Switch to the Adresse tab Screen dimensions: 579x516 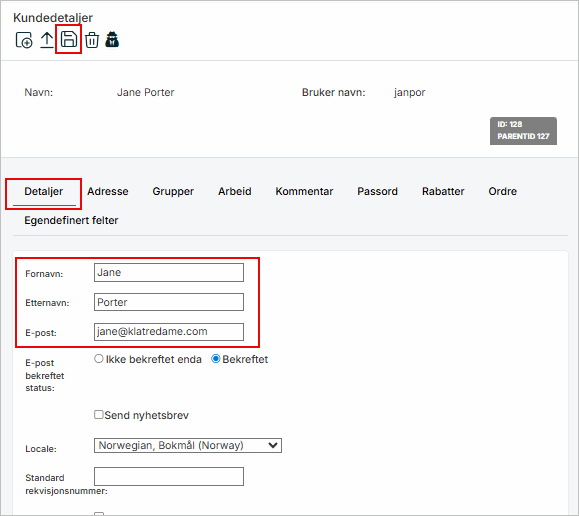108,191
